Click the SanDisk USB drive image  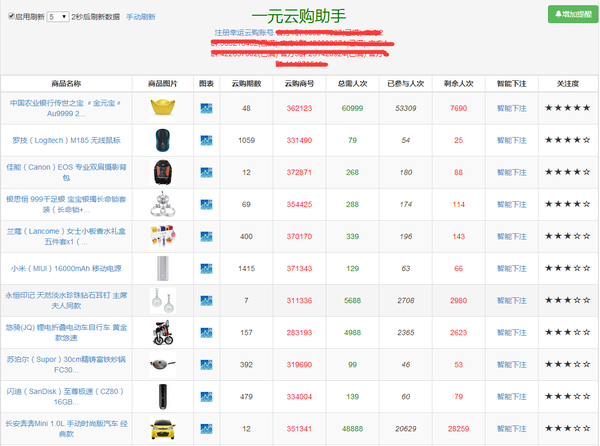[x=163, y=397]
